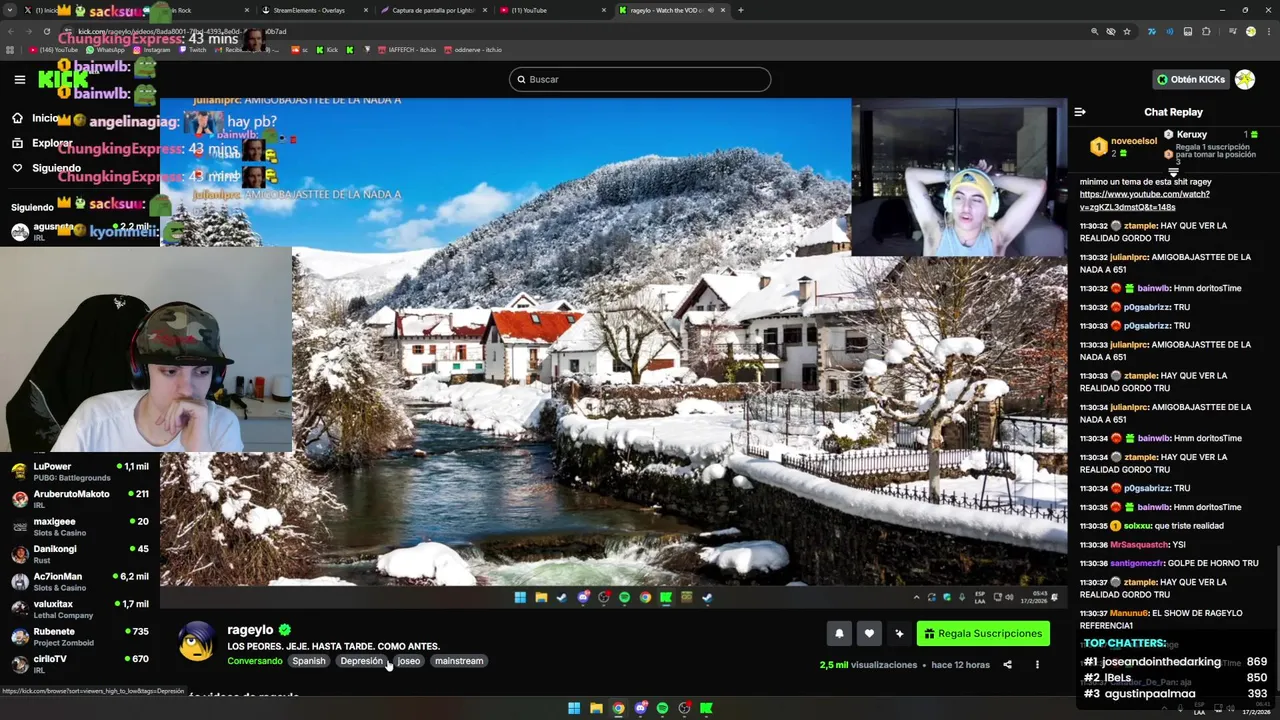
Task: Switch to the (11) YouTube tab
Action: (x=552, y=10)
